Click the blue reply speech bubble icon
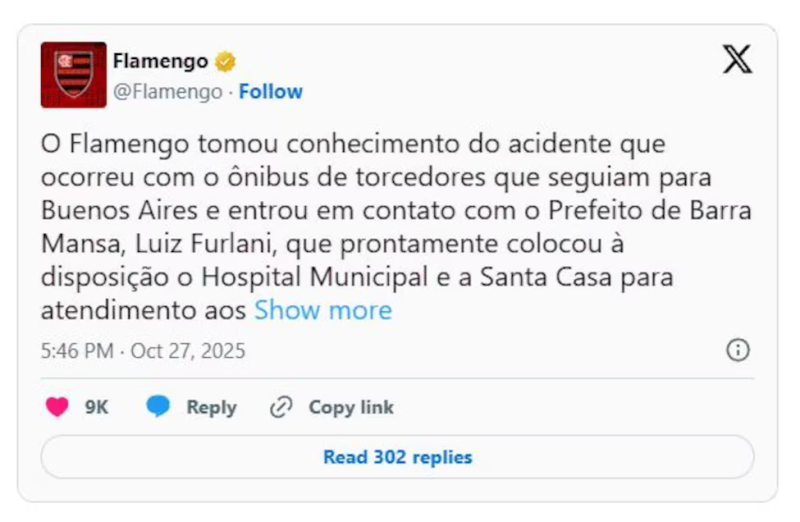Screen dimensions: 800x522 [158, 407]
